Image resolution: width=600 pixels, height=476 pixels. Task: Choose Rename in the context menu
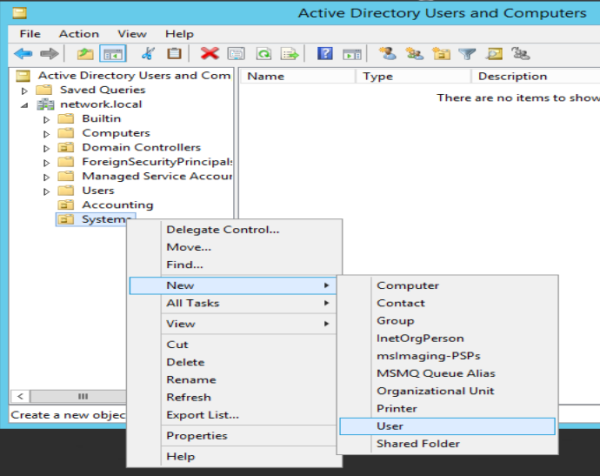[233, 380]
